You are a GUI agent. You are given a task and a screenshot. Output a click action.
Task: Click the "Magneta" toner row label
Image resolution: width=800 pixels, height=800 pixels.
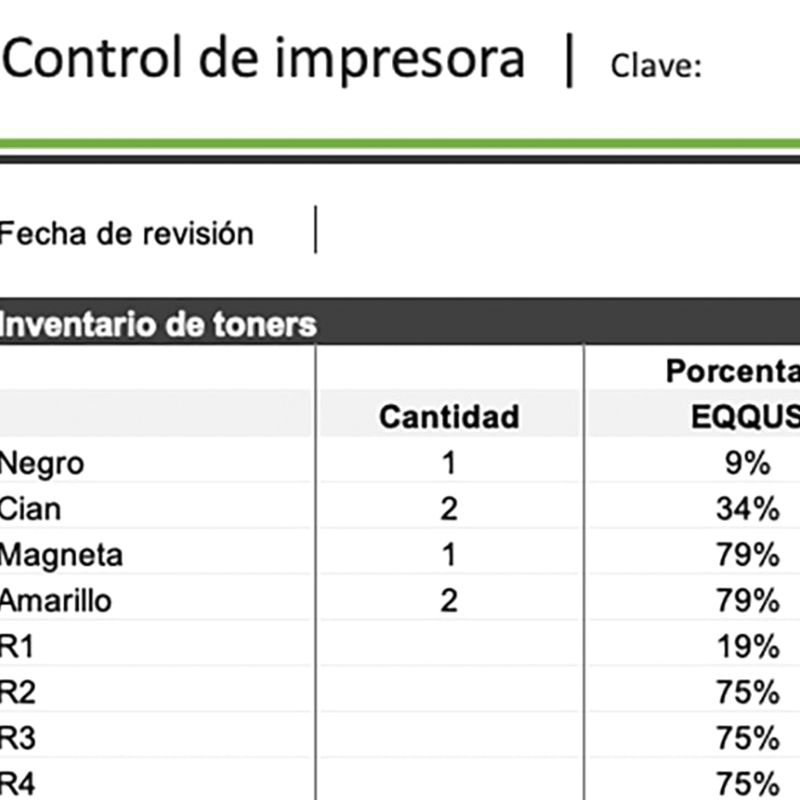click(62, 555)
